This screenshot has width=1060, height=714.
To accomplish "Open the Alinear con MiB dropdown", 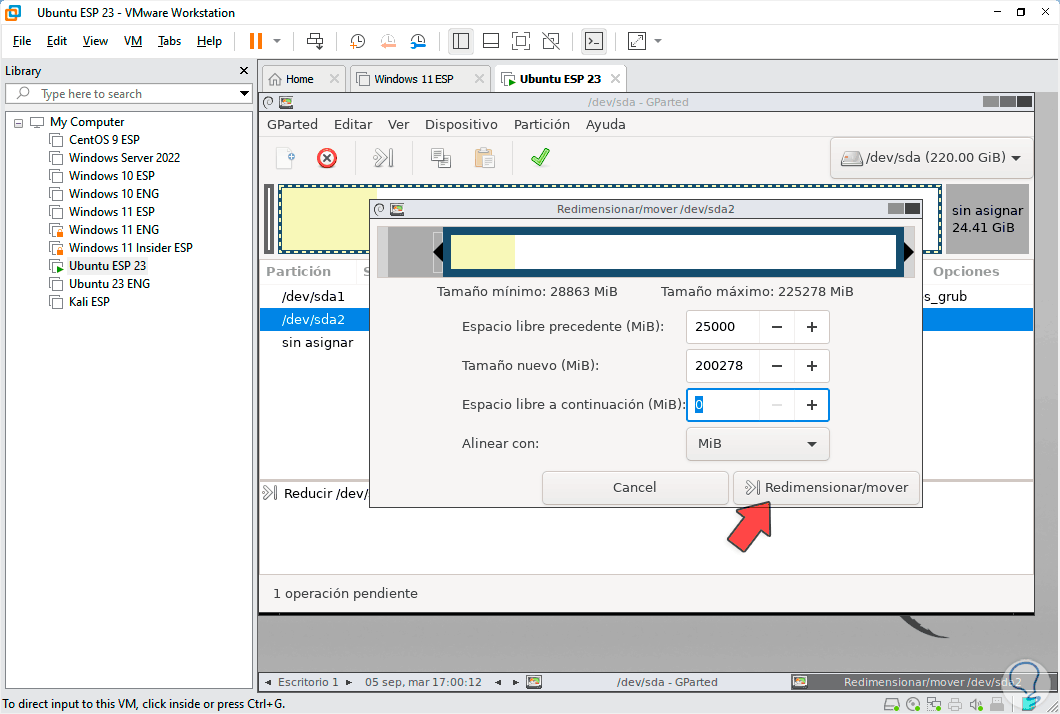I will (x=757, y=444).
